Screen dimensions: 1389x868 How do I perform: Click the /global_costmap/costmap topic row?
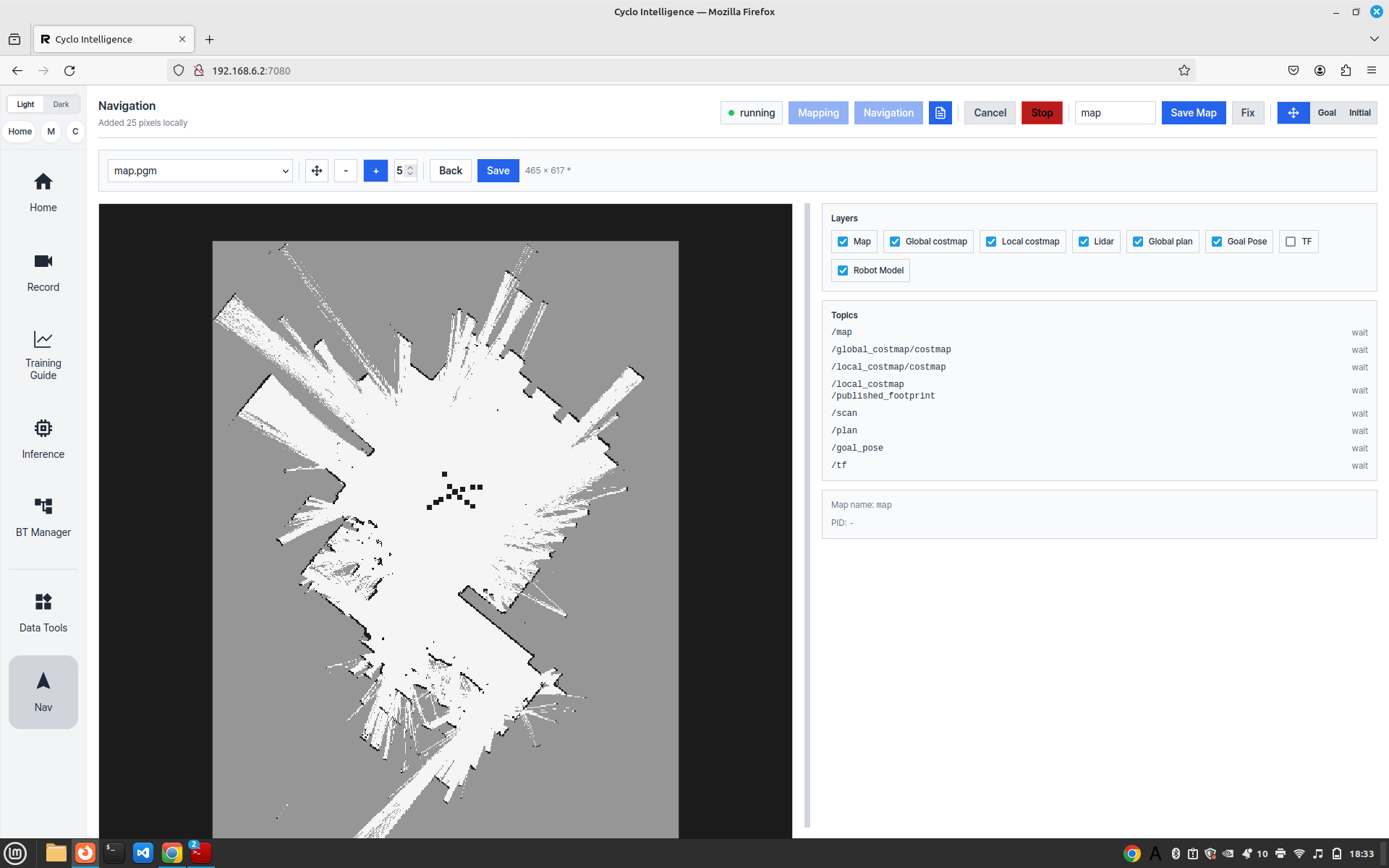(x=1100, y=349)
